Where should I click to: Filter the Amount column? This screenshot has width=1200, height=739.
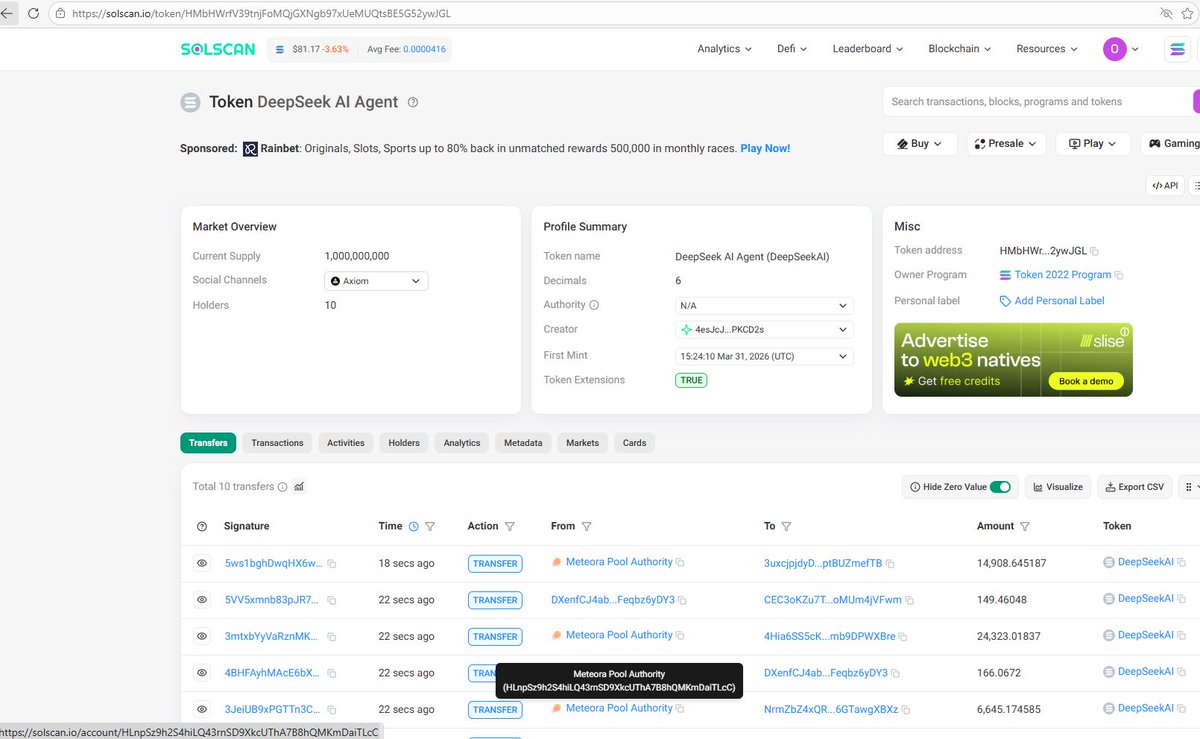point(1025,526)
